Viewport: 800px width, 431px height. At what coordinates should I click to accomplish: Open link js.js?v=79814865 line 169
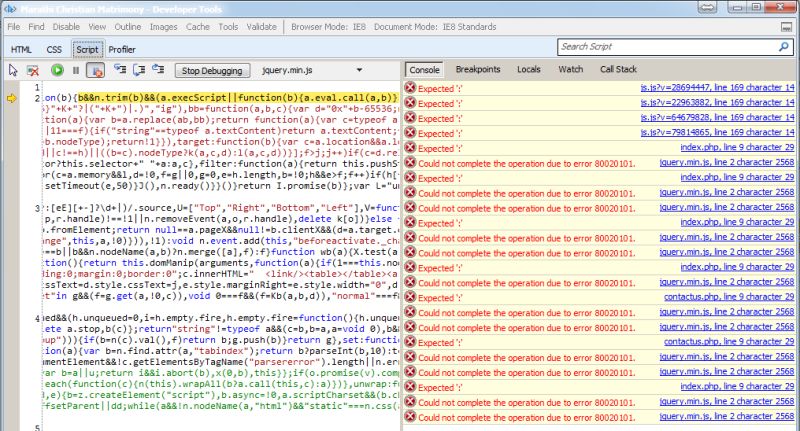[717, 132]
